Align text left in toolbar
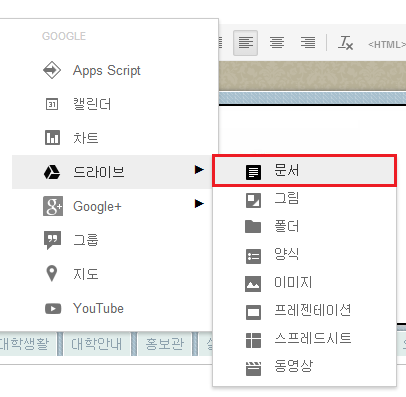The height and width of the screenshot is (397, 406). tap(246, 43)
